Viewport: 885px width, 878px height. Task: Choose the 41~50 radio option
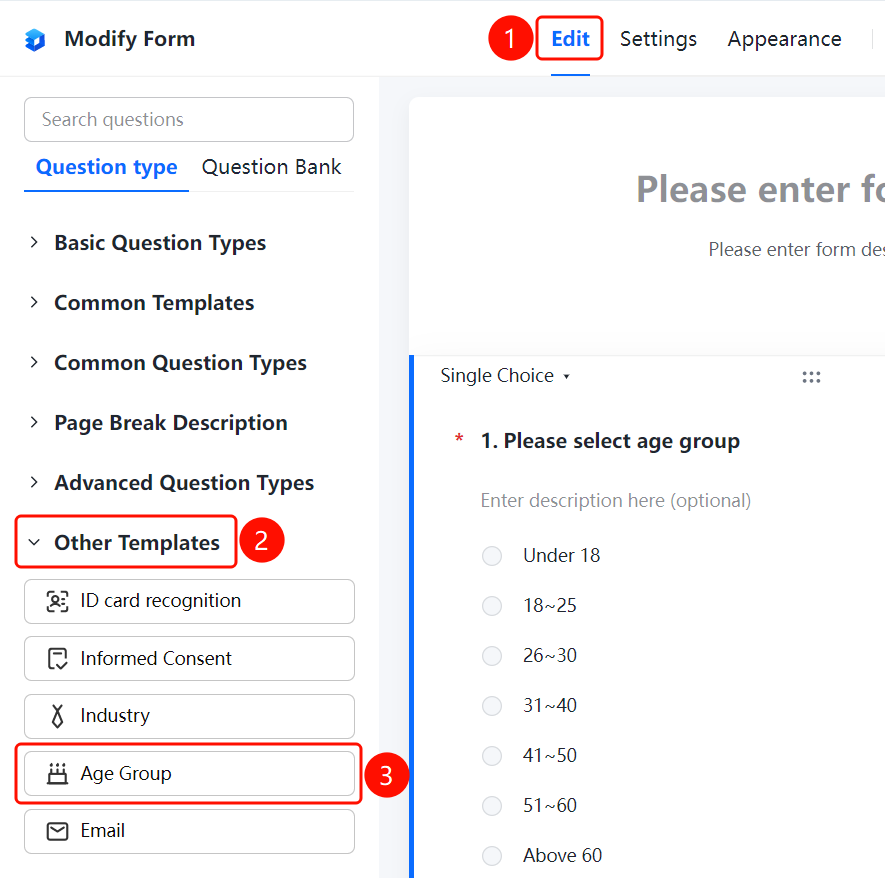coord(492,756)
